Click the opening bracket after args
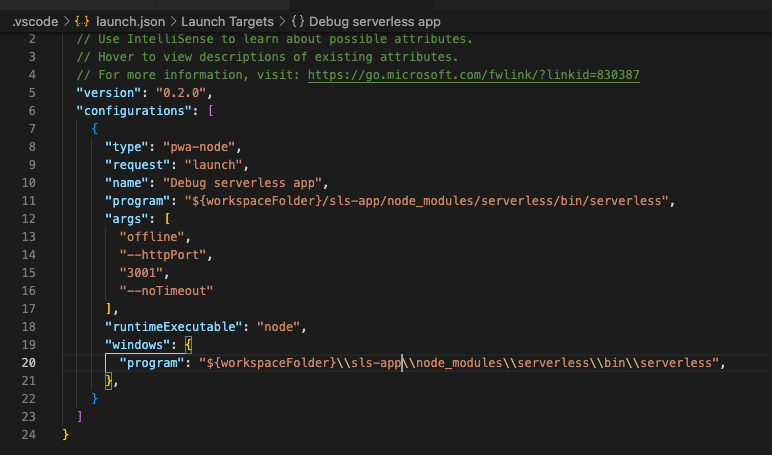The width and height of the screenshot is (772, 455). [167, 219]
